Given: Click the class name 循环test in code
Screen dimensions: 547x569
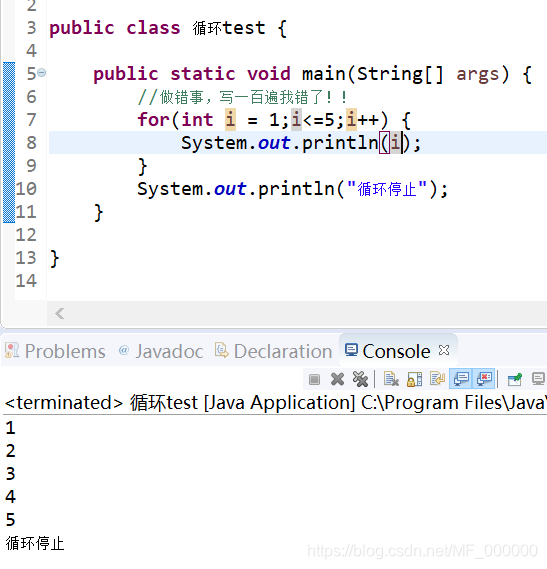Looking at the screenshot, I should (229, 28).
